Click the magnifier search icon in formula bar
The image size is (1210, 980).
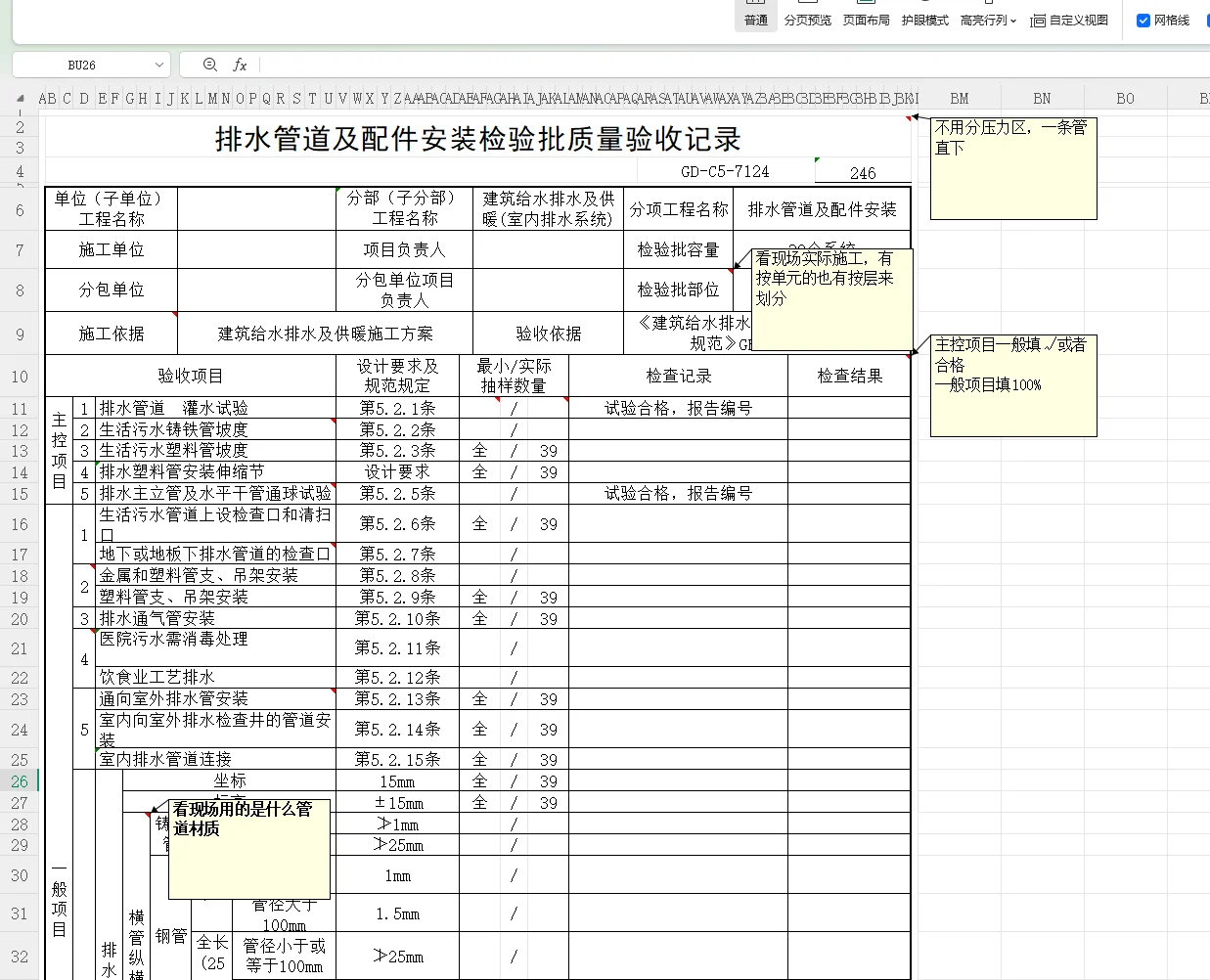tap(209, 65)
